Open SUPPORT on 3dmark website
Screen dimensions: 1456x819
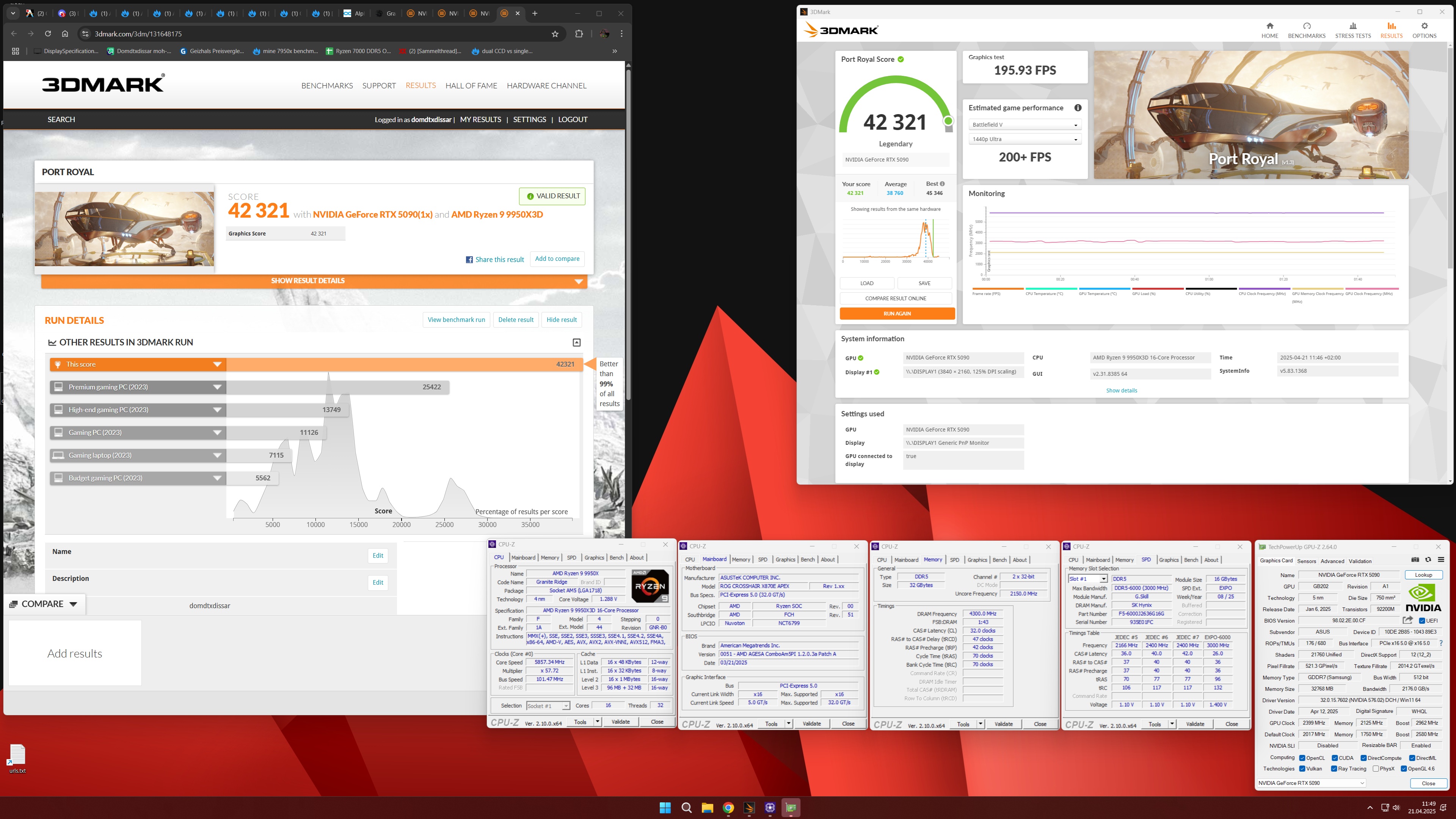pos(379,86)
